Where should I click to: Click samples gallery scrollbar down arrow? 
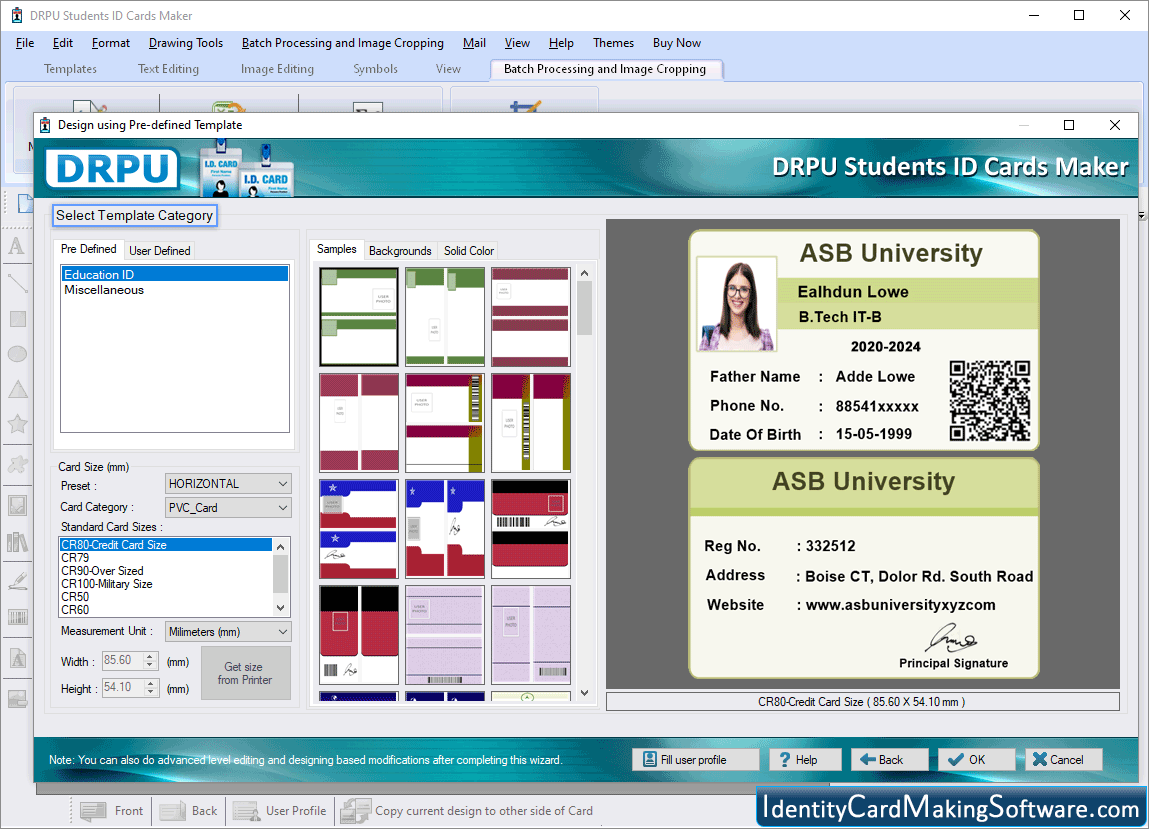pyautogui.click(x=584, y=693)
